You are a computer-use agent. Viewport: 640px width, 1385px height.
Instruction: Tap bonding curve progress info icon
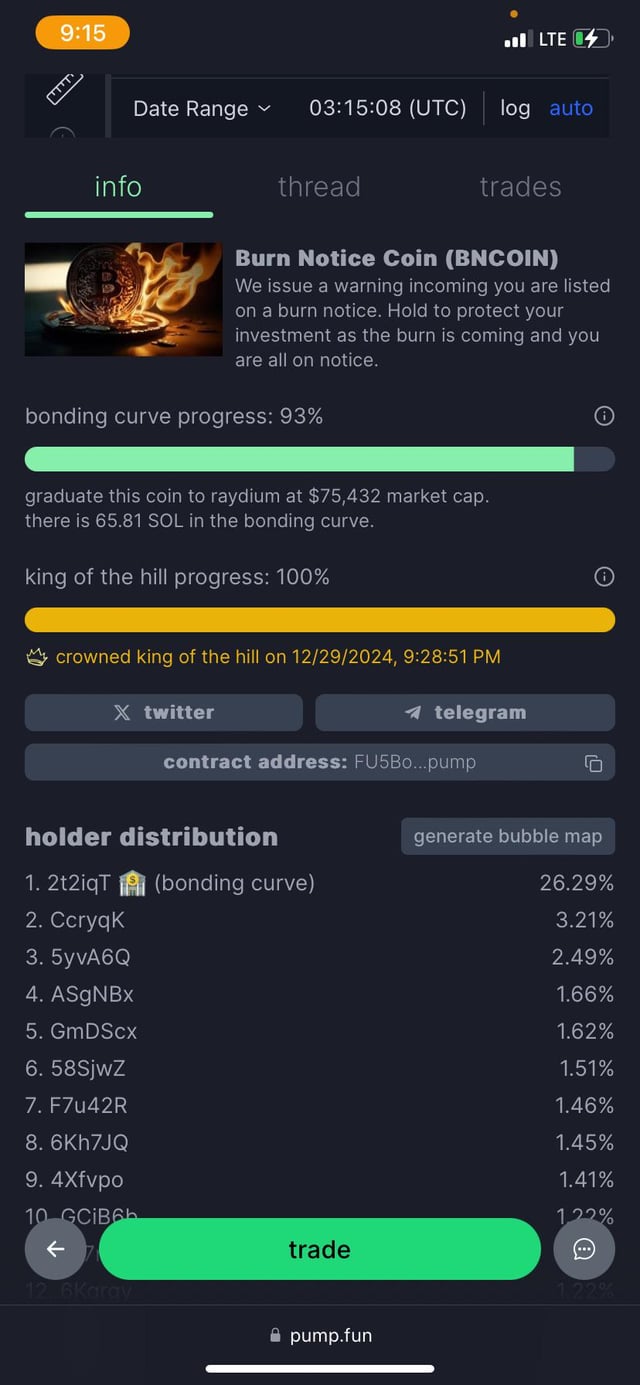point(604,416)
